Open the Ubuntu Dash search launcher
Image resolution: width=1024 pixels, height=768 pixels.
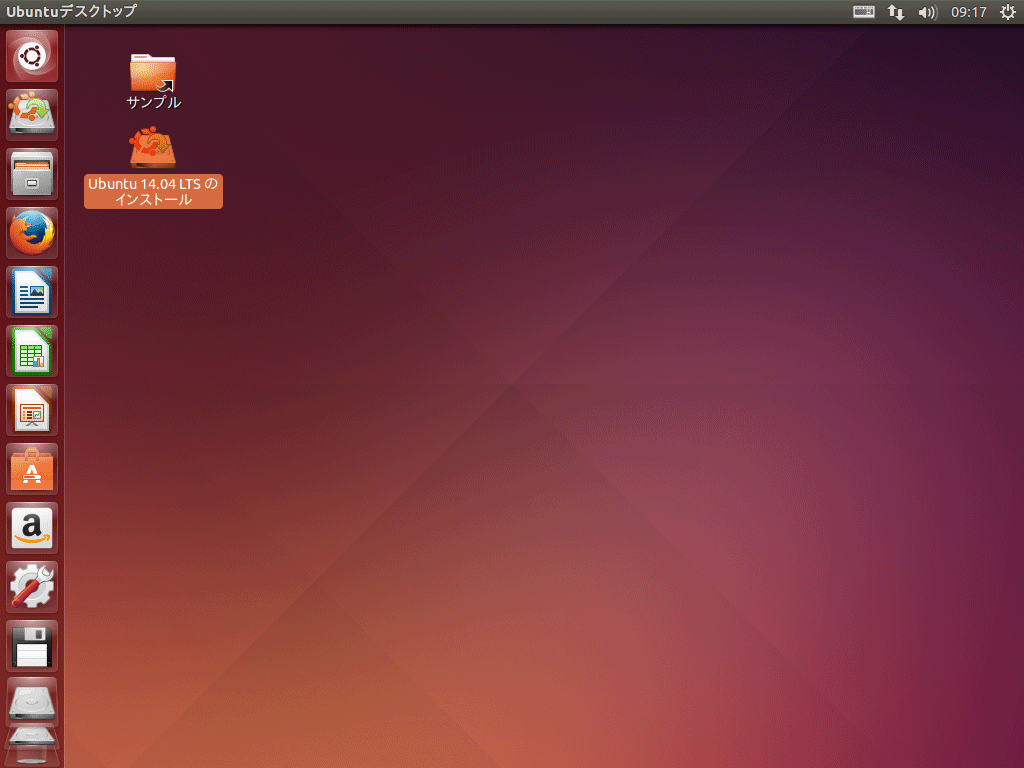coord(32,56)
